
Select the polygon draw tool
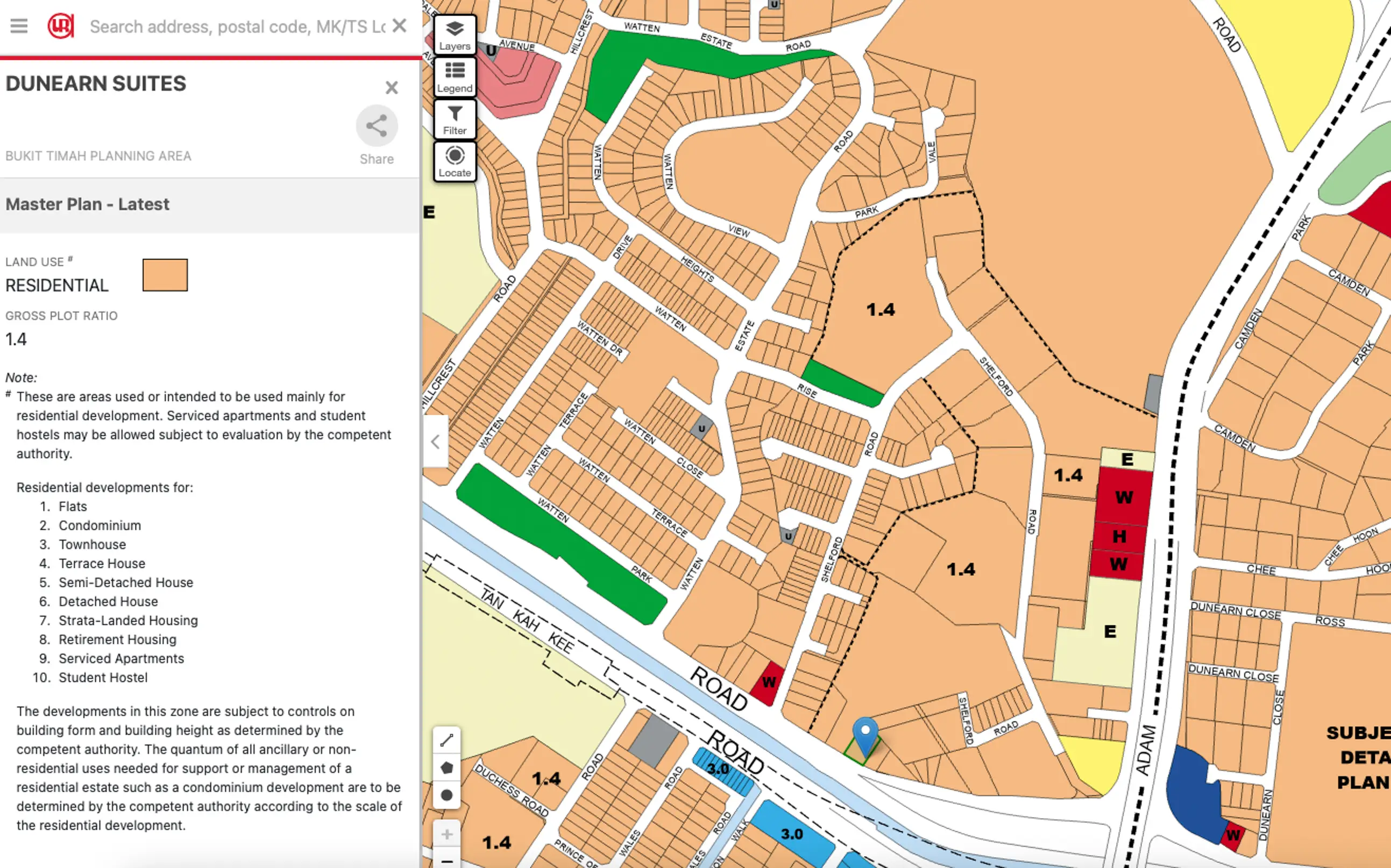446,767
